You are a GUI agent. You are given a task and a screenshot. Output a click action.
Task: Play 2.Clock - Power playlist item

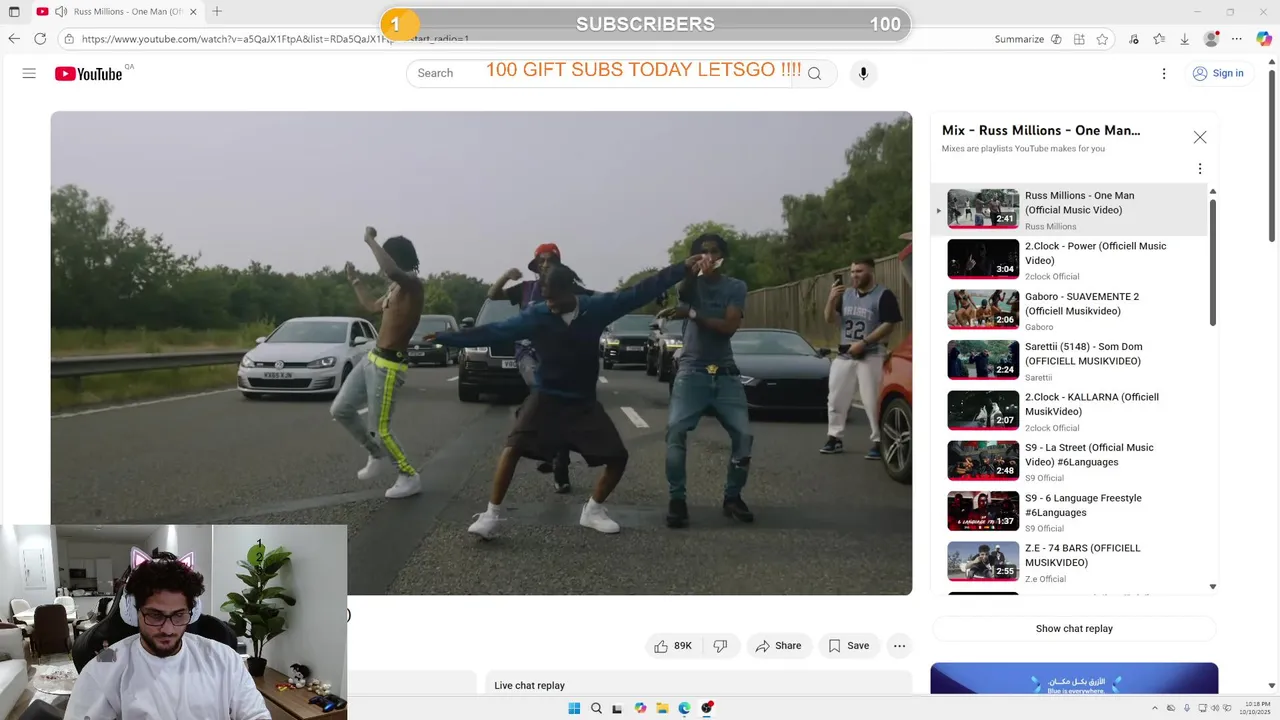pos(1068,260)
